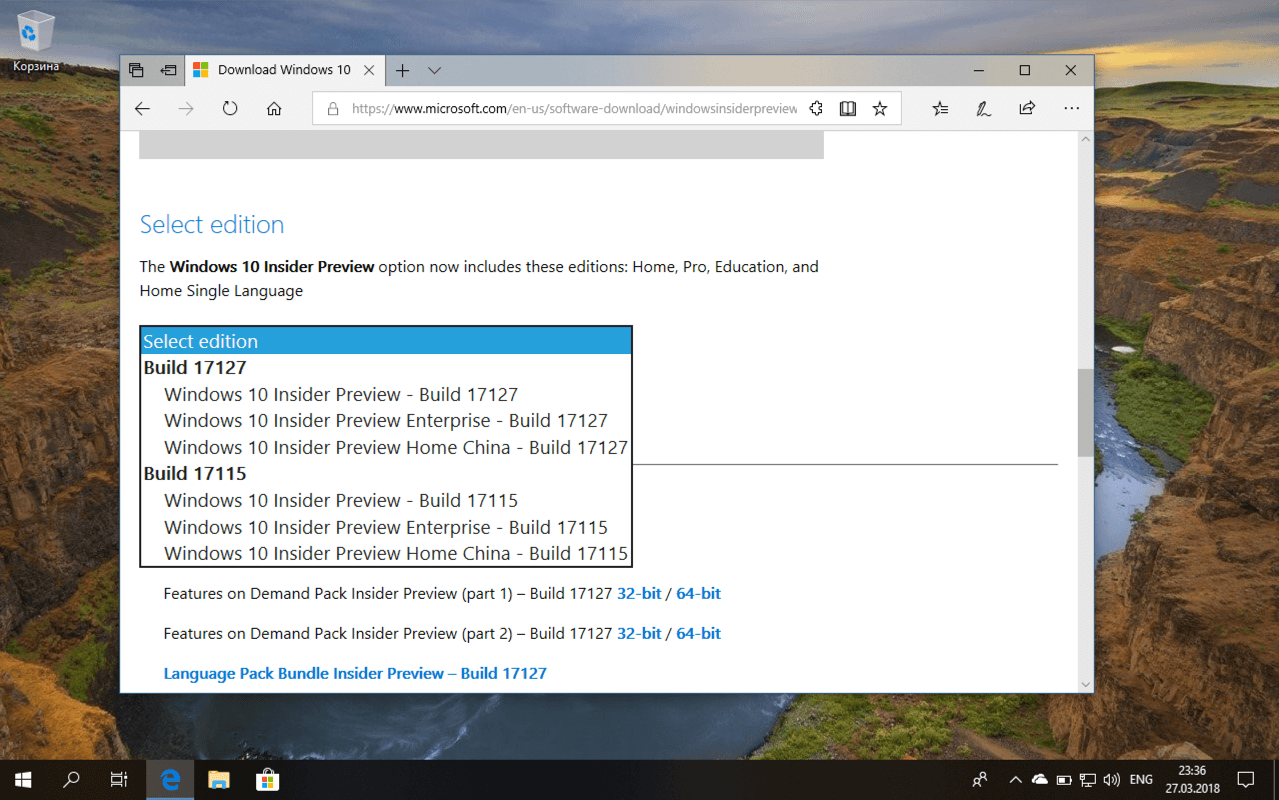Screen dimensions: 1279x800
Task: Open Edge settings with the ellipsis icon
Action: (1071, 108)
